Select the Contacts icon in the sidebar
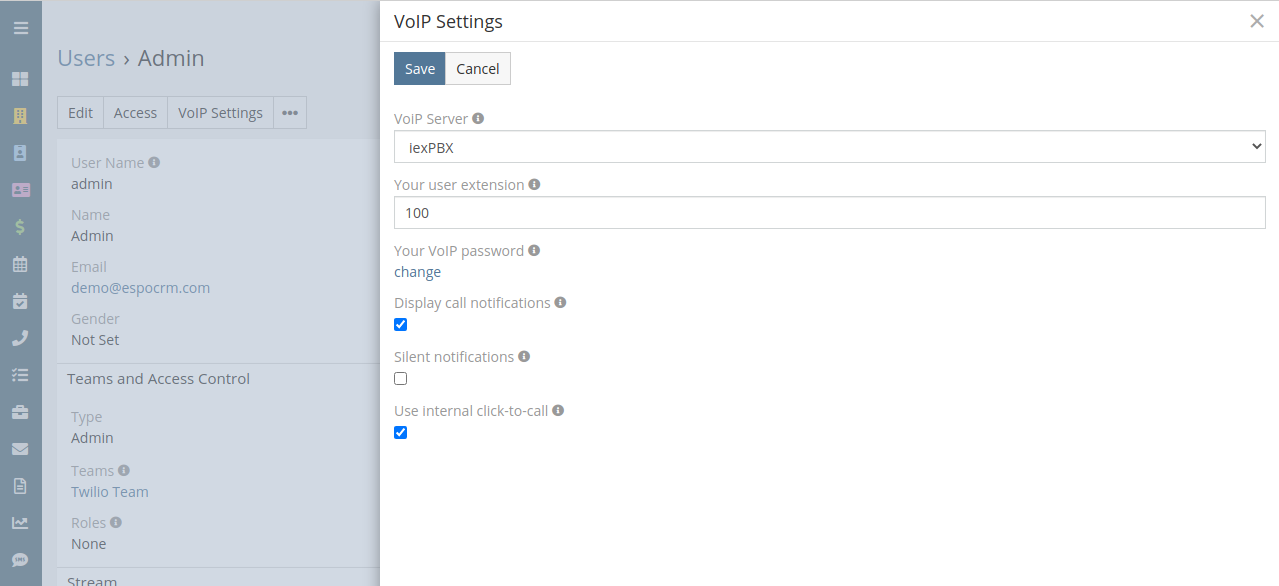Image resolution: width=1279 pixels, height=586 pixels. click(x=20, y=189)
